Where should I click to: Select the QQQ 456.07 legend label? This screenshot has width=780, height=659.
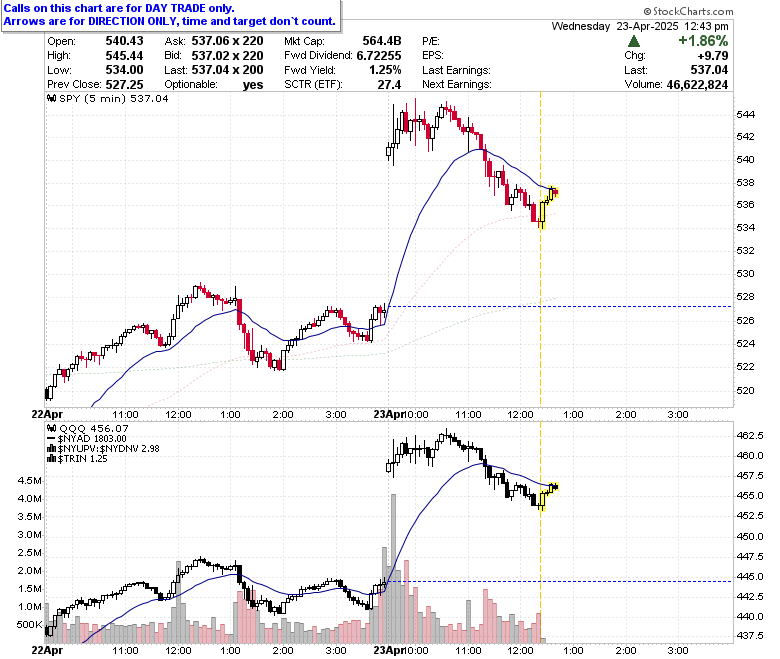tap(94, 428)
